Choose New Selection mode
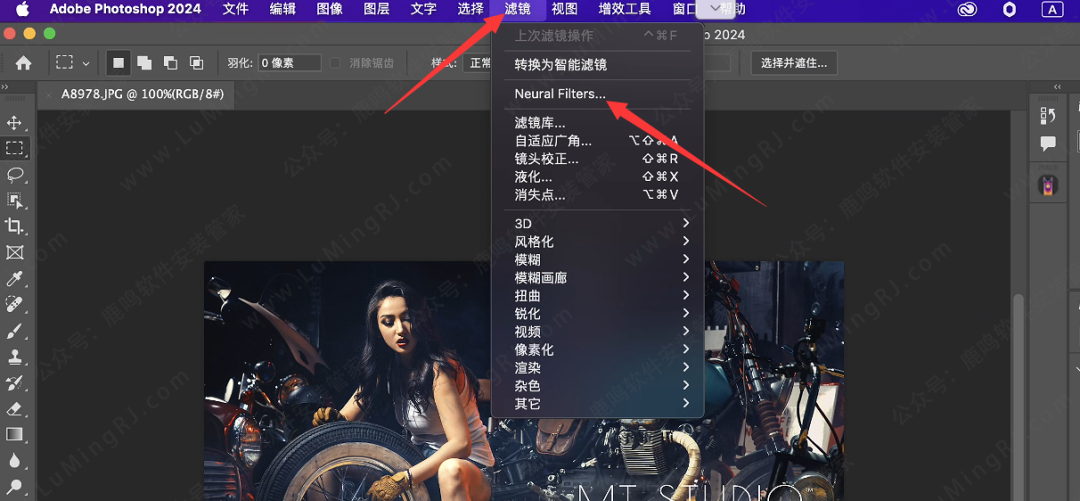Image resolution: width=1080 pixels, height=501 pixels. coord(118,63)
